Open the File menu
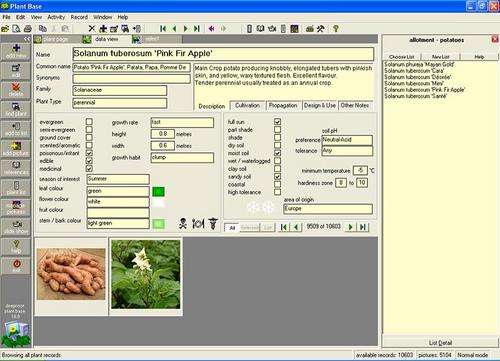 pyautogui.click(x=6, y=17)
